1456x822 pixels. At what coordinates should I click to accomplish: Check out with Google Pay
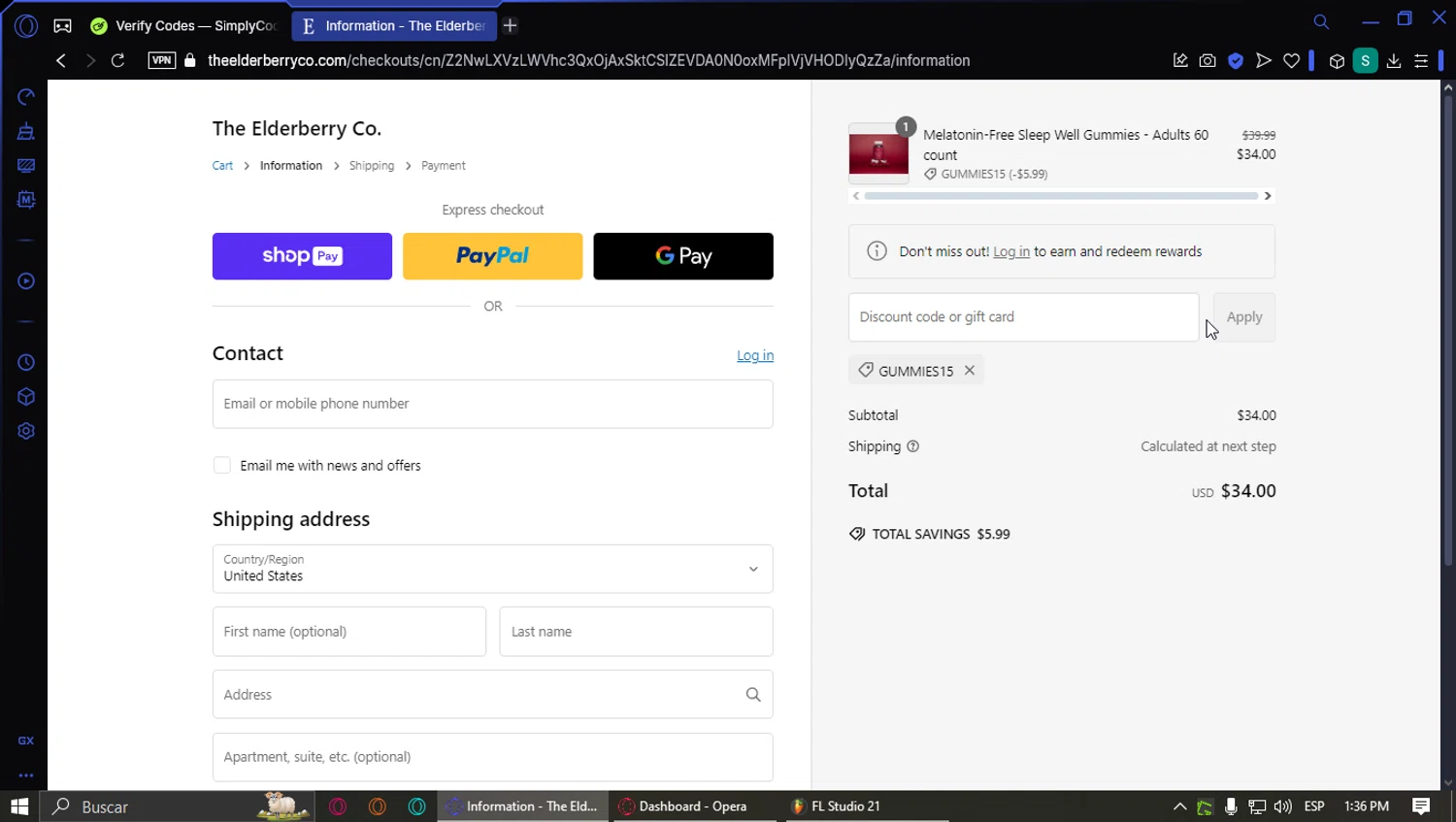[683, 256]
